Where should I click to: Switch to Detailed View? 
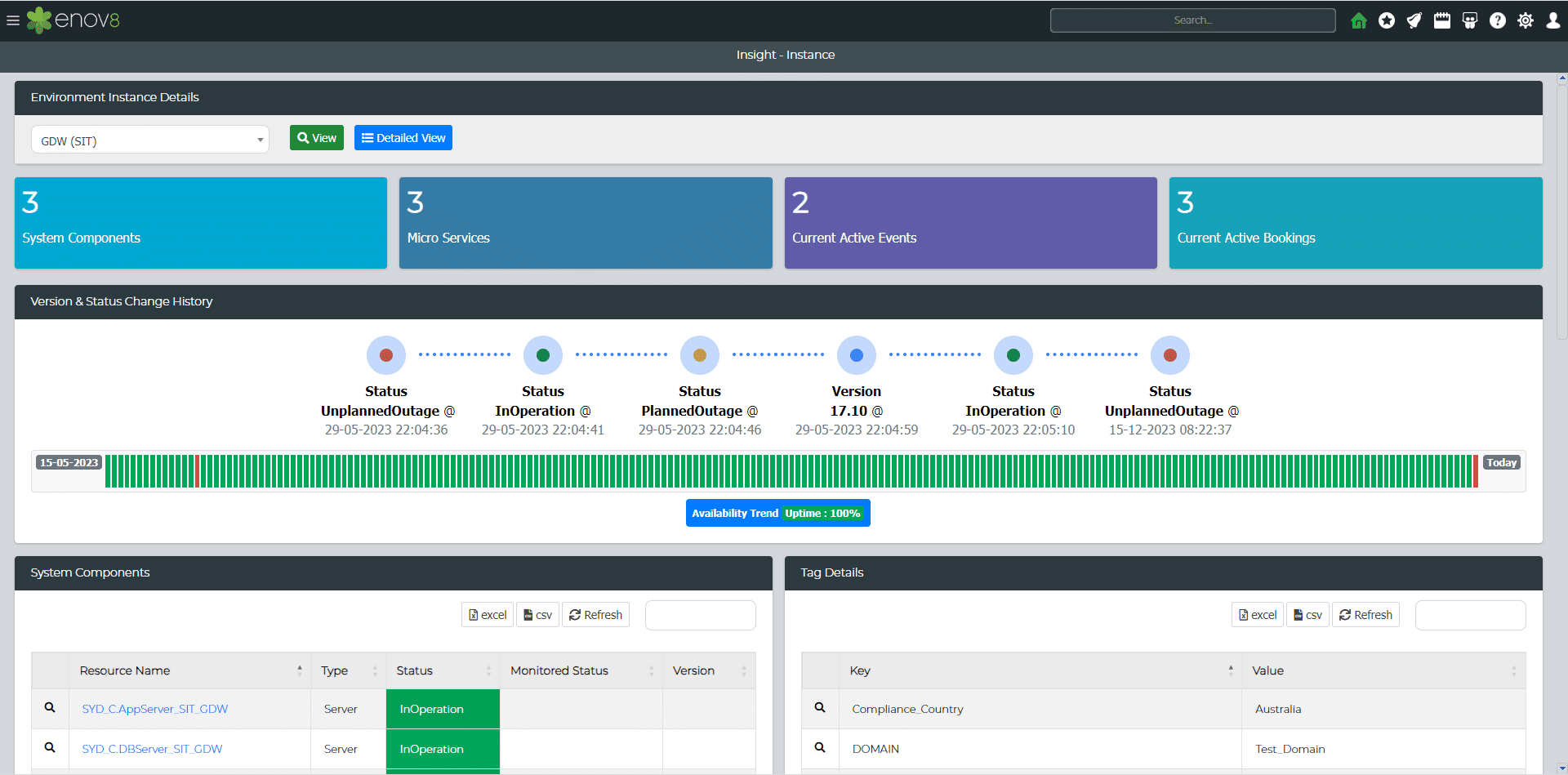403,137
